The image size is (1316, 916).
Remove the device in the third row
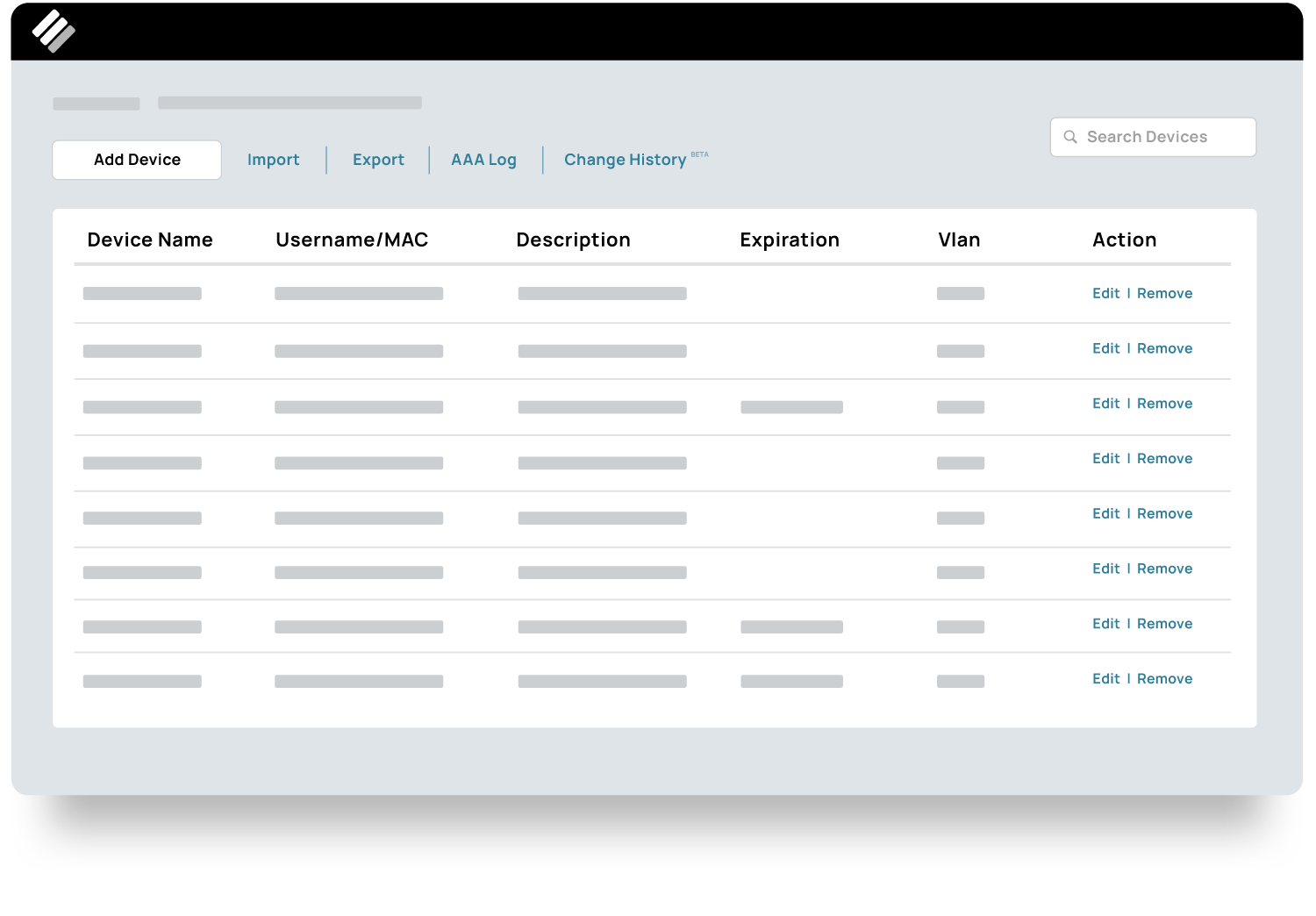click(1164, 404)
